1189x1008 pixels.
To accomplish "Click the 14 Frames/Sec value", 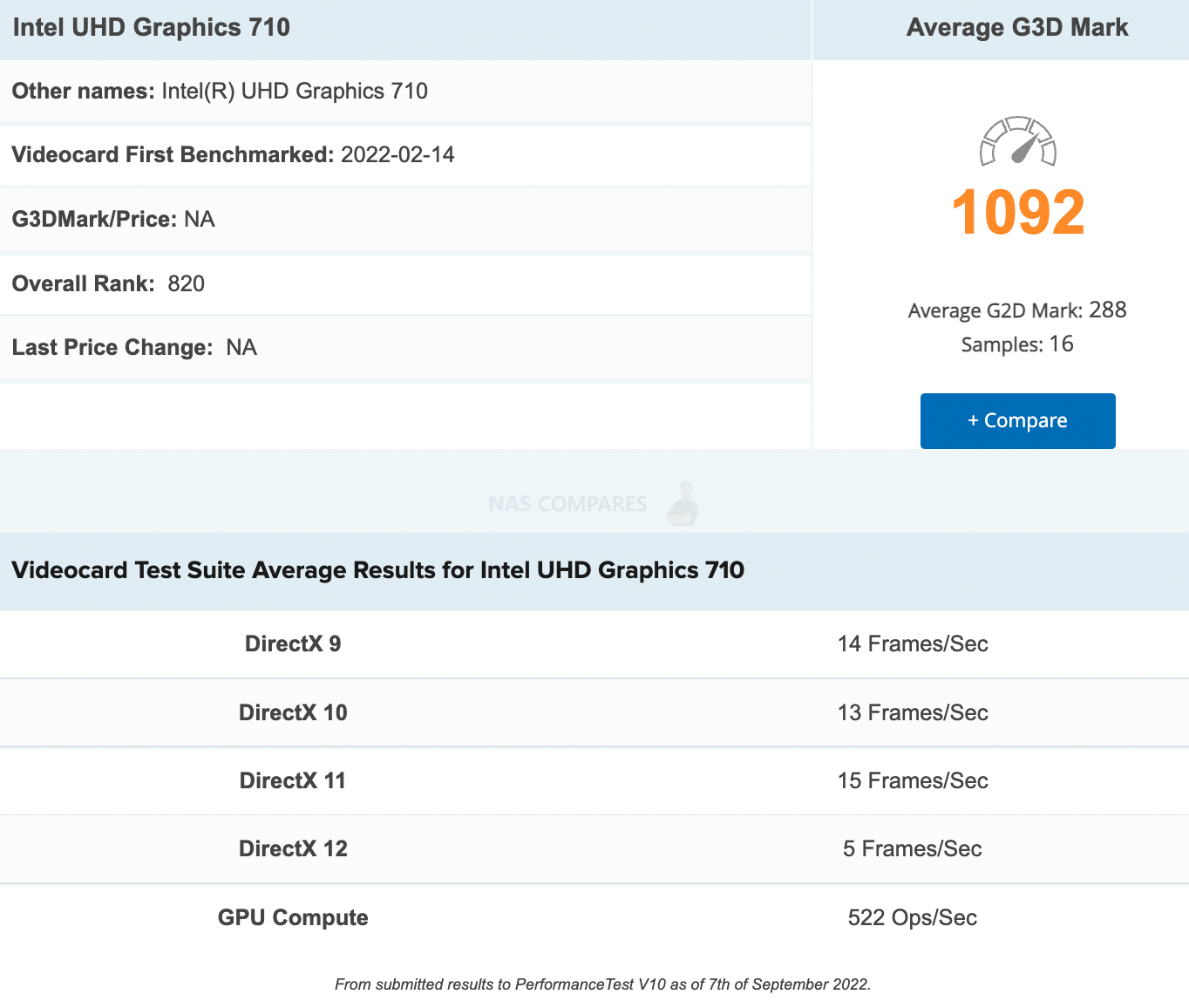I will point(913,644).
